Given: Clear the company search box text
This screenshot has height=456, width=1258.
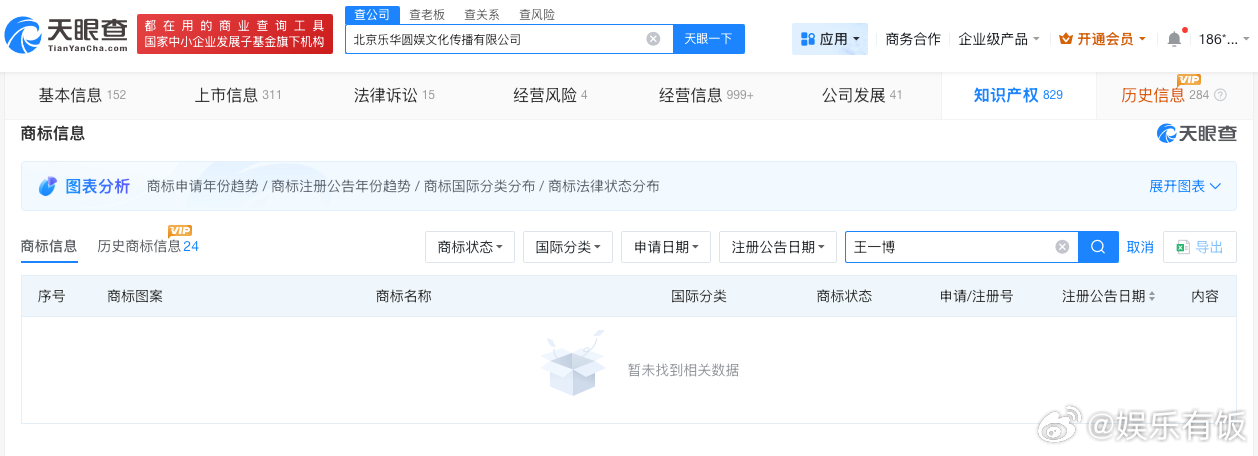Looking at the screenshot, I should tap(653, 39).
